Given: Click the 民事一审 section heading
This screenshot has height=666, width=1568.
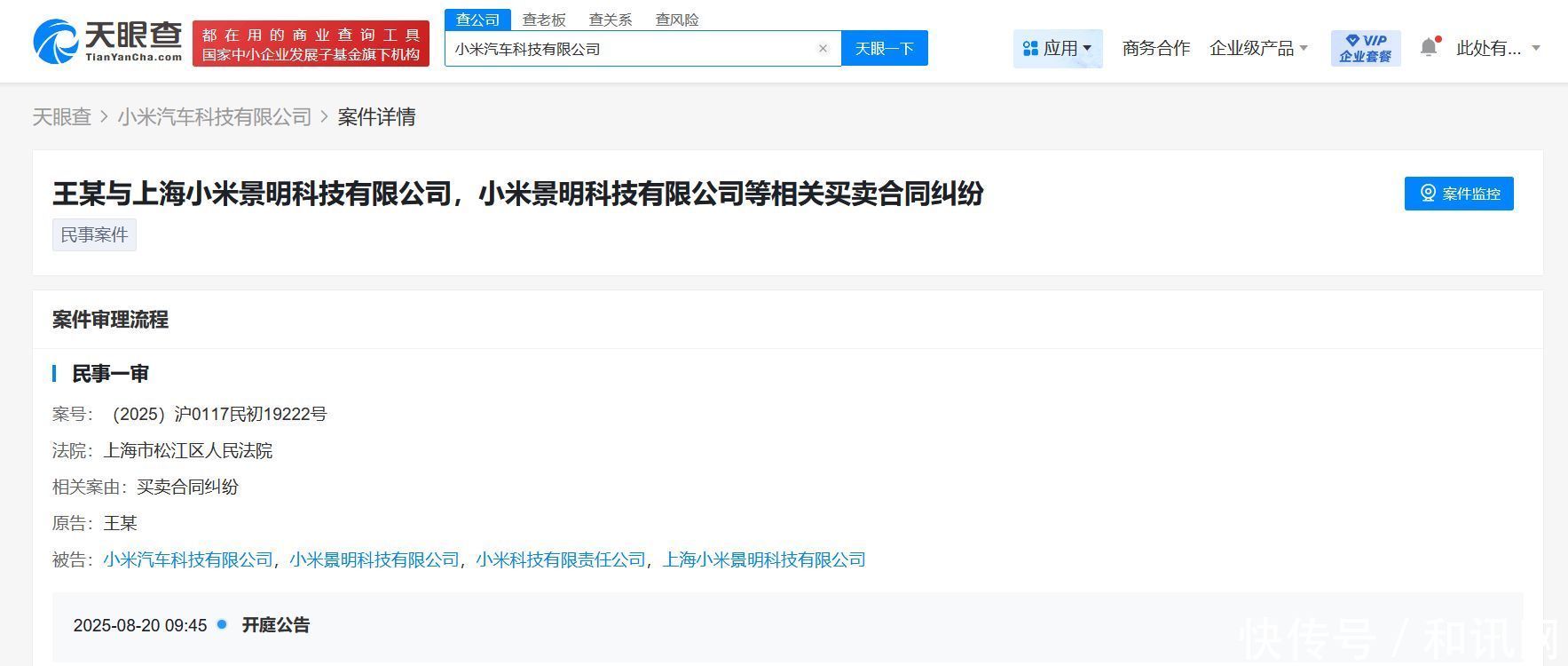Looking at the screenshot, I should pyautogui.click(x=110, y=374).
